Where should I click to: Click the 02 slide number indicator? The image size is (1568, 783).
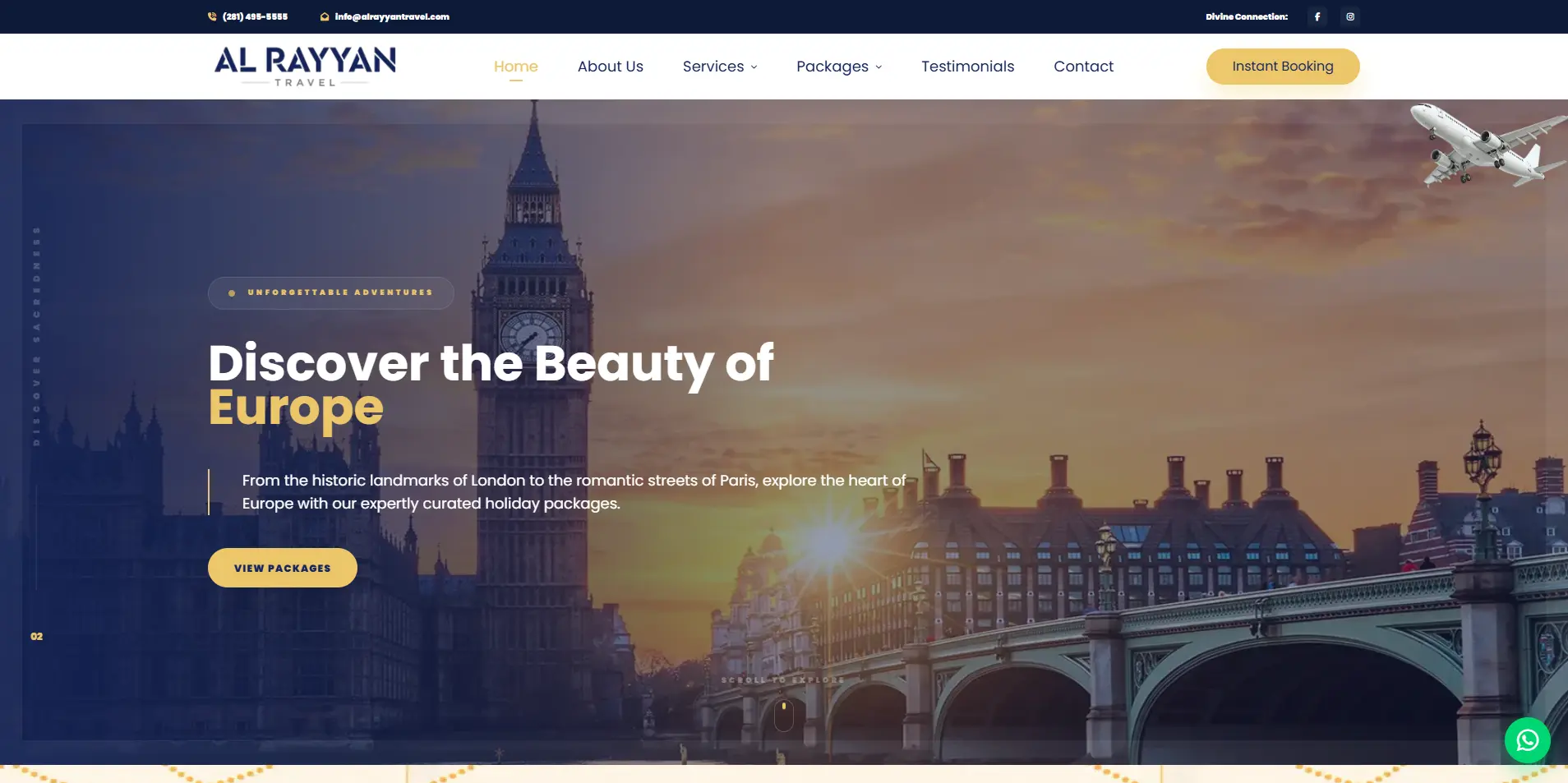(x=37, y=637)
